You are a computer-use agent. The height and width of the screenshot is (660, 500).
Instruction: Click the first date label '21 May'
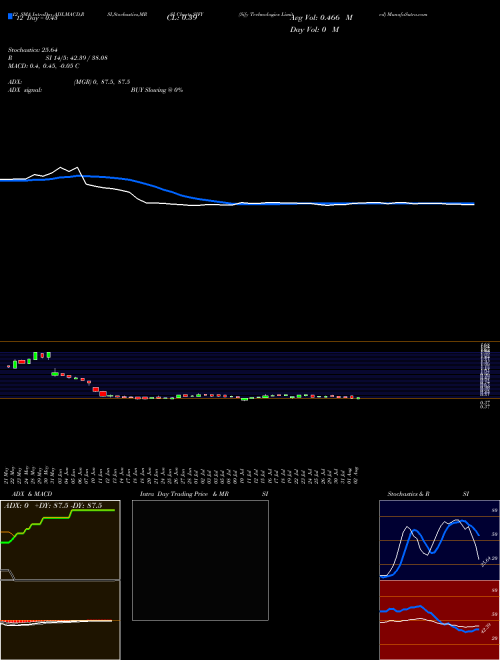(8, 475)
